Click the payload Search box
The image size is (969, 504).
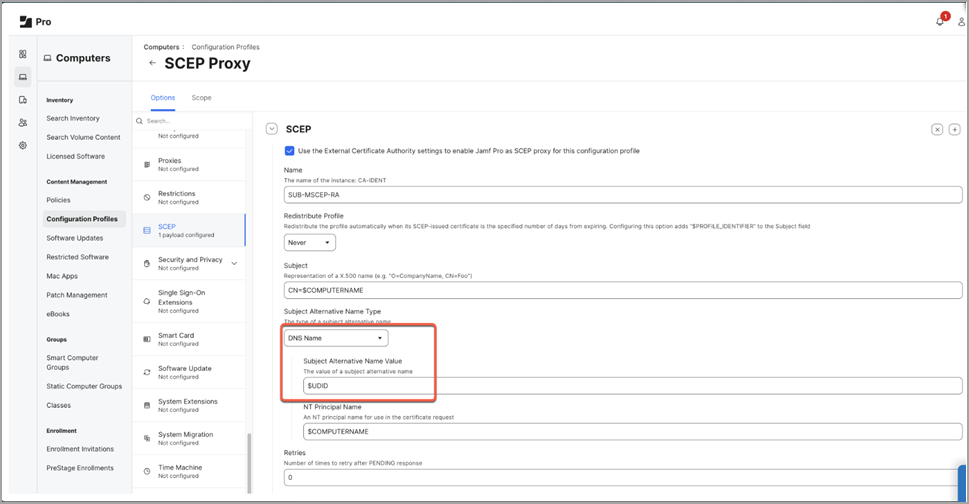[190, 121]
